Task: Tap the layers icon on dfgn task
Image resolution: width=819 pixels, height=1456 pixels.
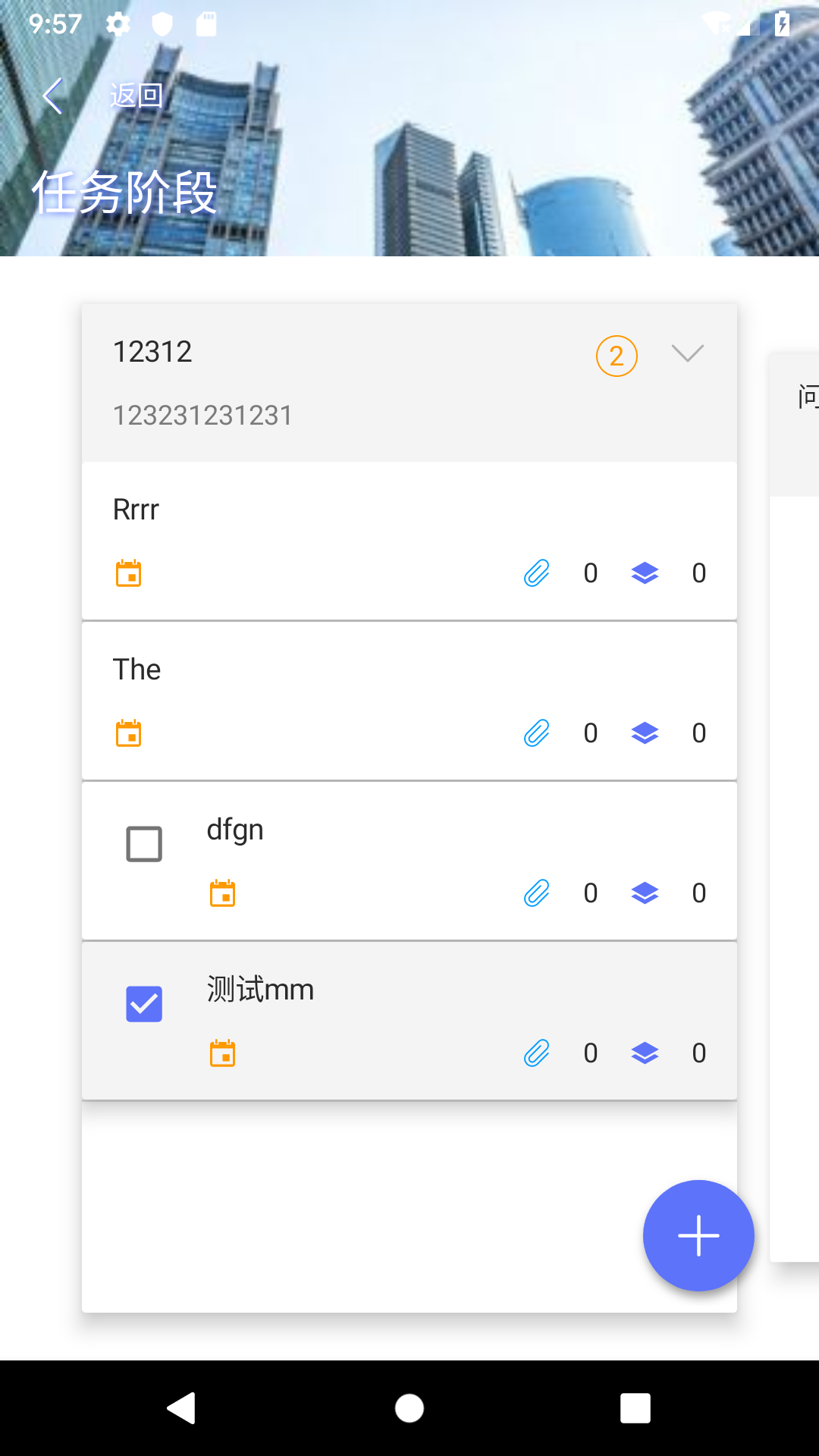Action: pos(645,893)
